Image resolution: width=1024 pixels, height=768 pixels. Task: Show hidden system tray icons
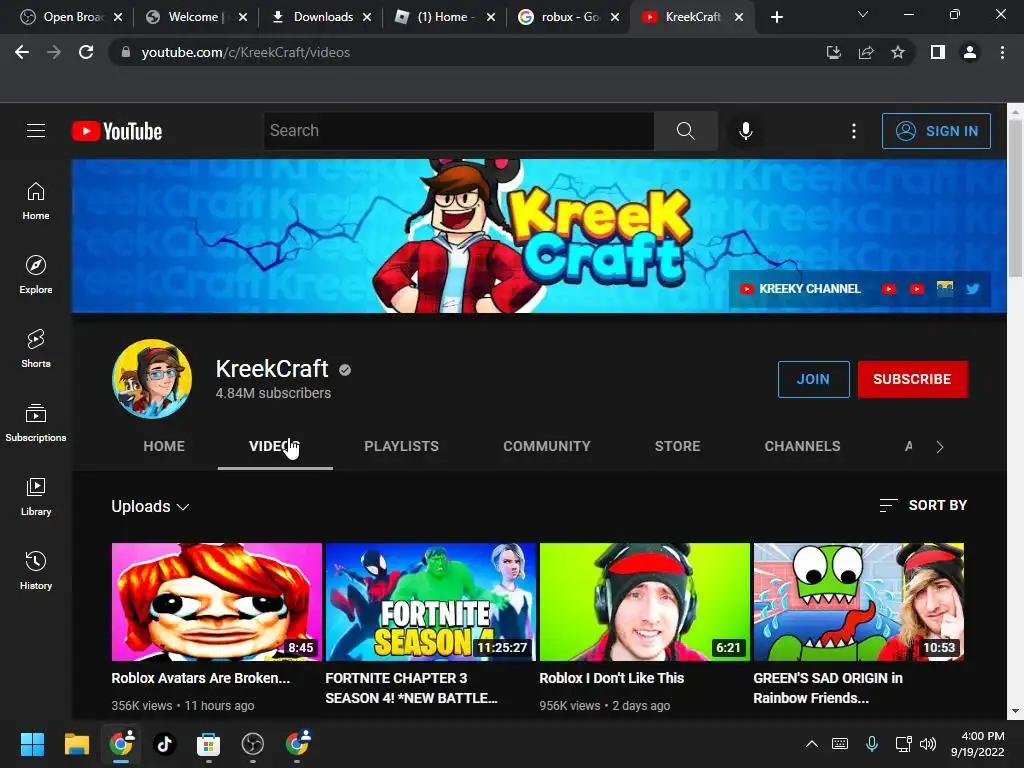[x=812, y=744]
